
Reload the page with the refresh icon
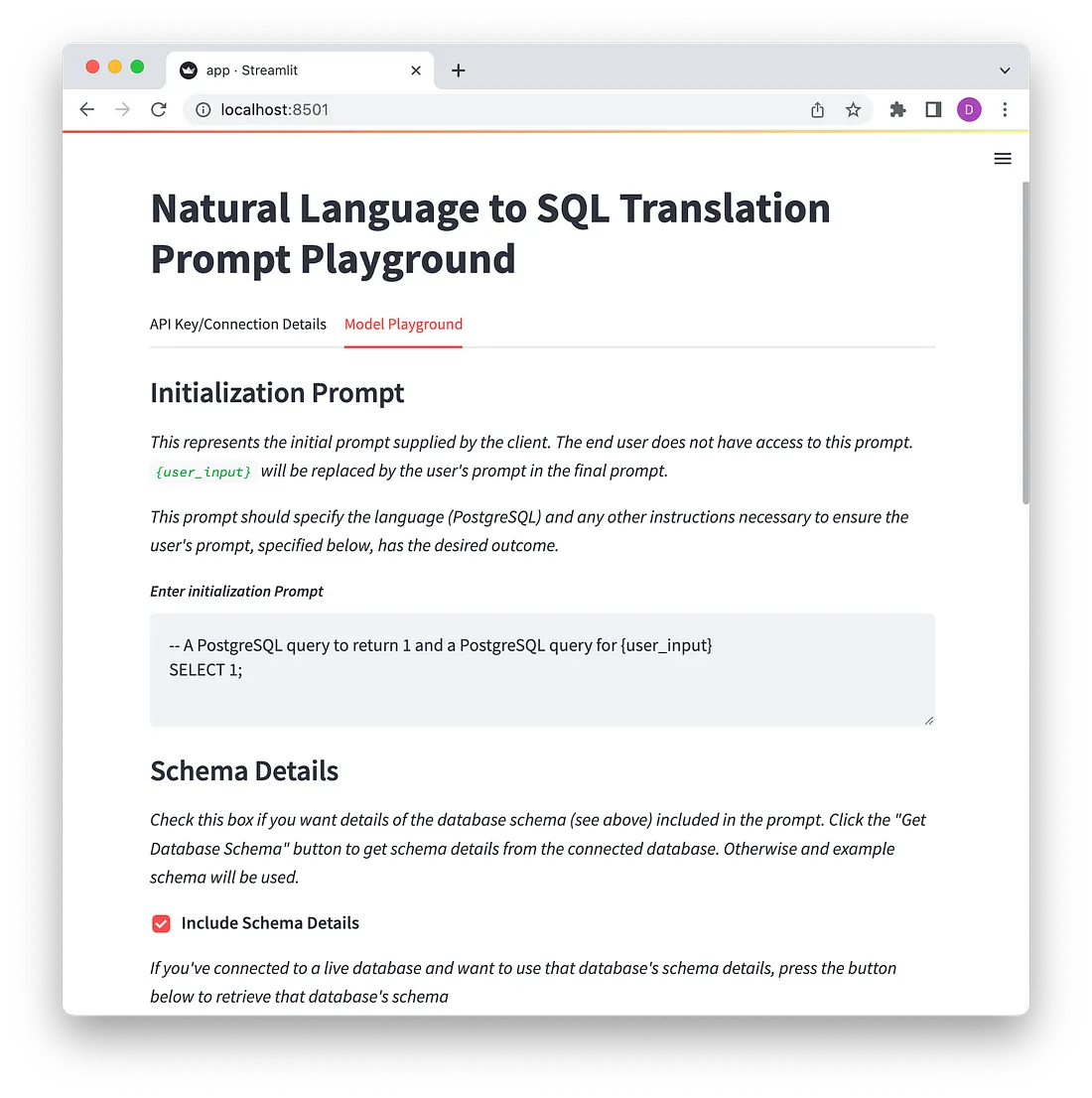[158, 109]
